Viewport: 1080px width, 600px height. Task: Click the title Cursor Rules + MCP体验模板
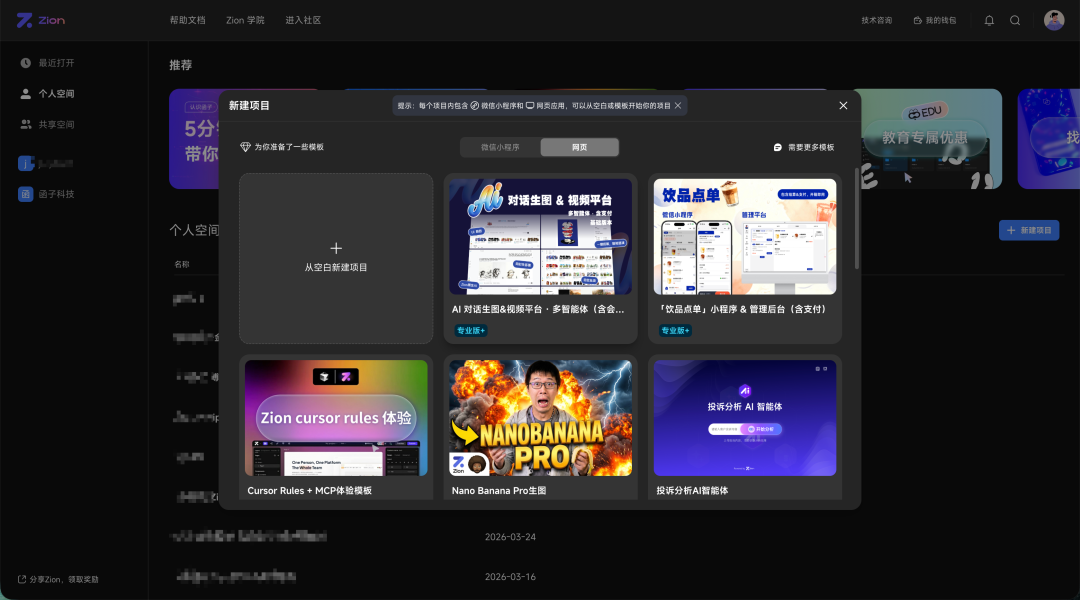tap(309, 490)
